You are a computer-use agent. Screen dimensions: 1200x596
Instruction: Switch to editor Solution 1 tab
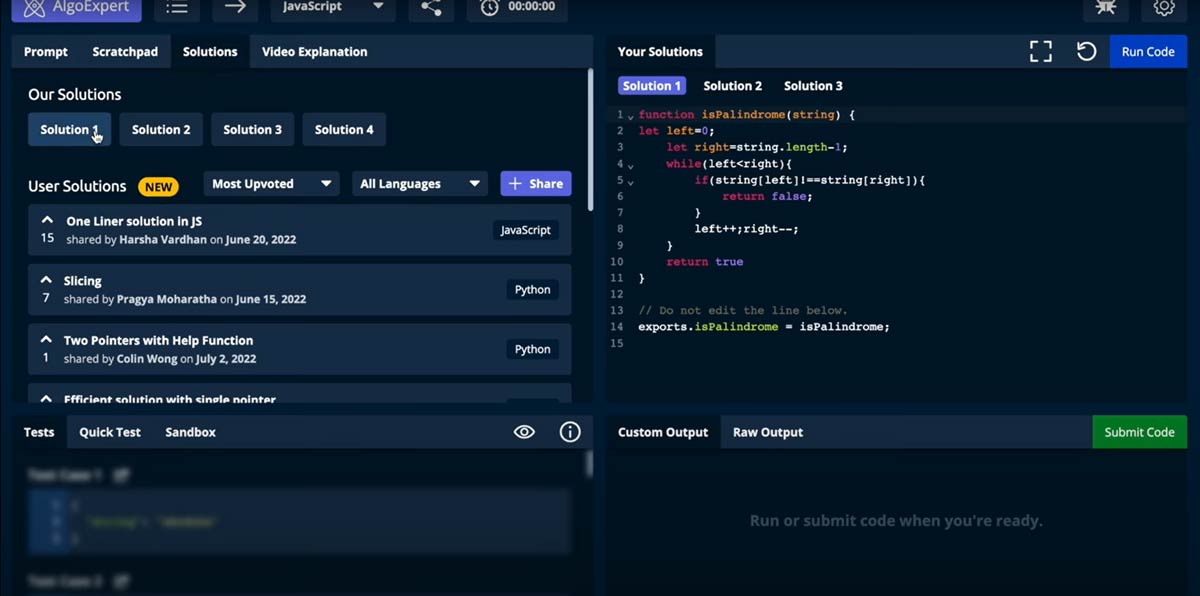click(x=653, y=86)
